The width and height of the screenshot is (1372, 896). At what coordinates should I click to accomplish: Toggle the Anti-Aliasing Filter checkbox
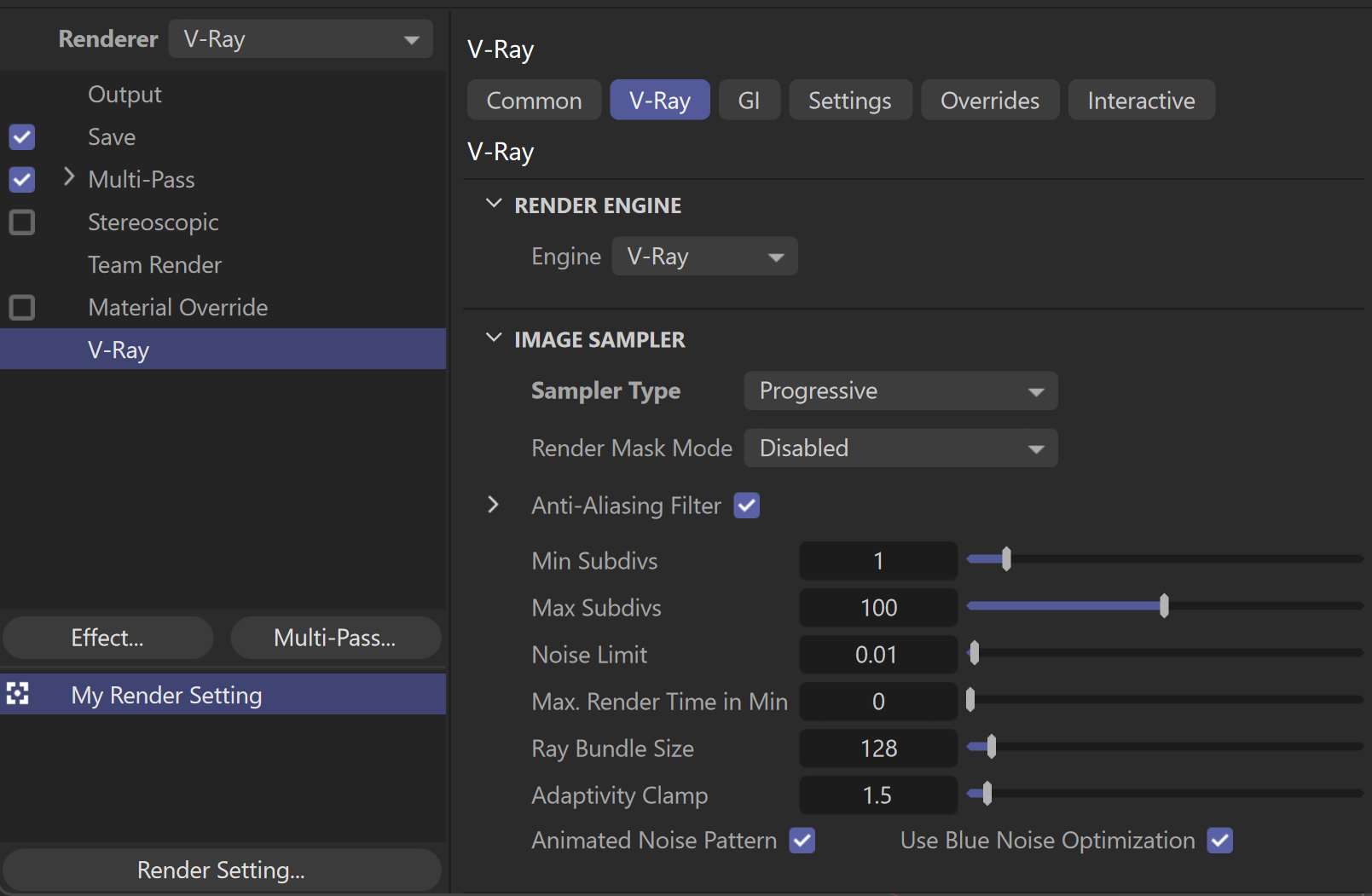(x=747, y=506)
